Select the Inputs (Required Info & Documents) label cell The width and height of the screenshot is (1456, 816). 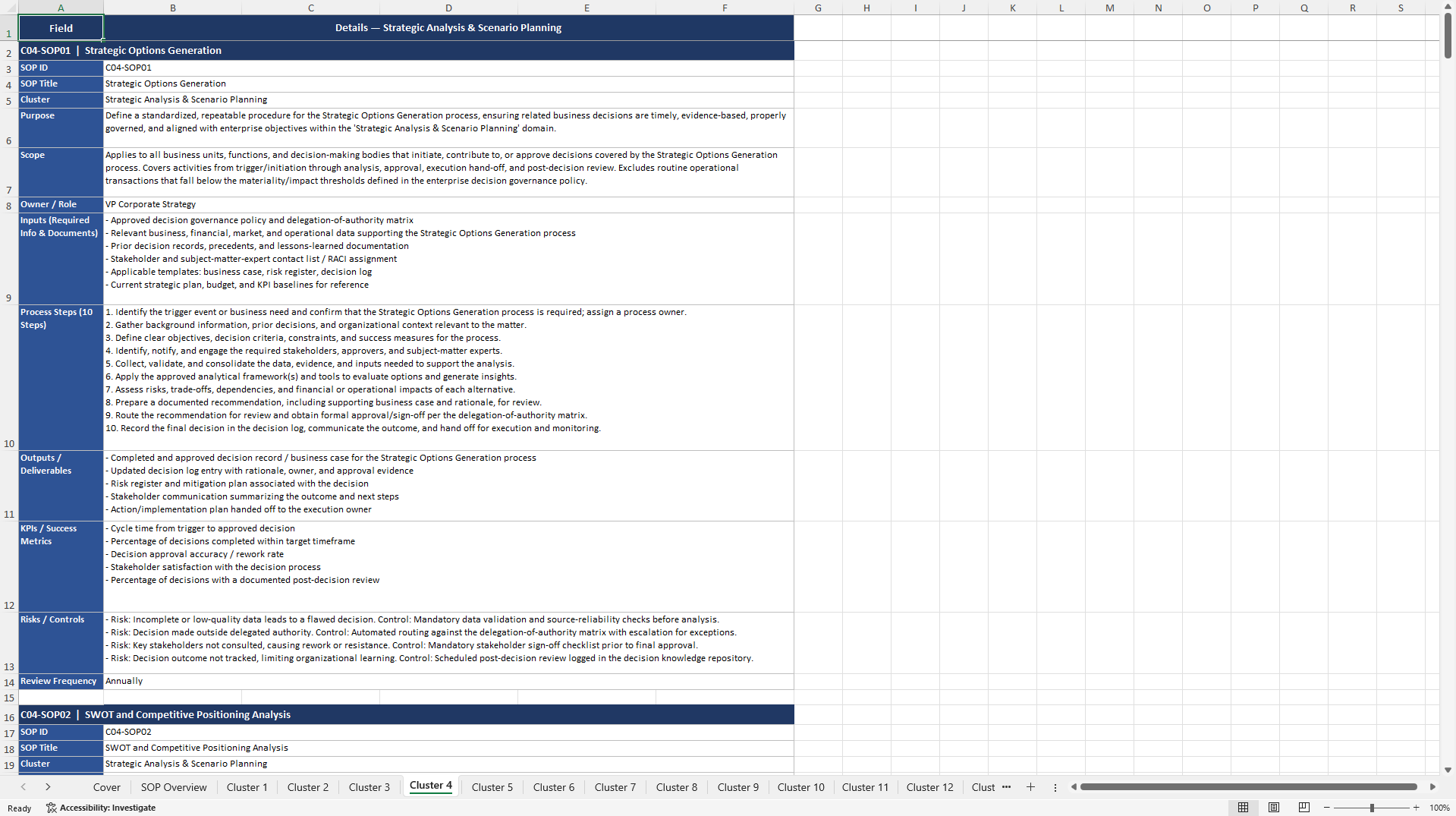[61, 259]
